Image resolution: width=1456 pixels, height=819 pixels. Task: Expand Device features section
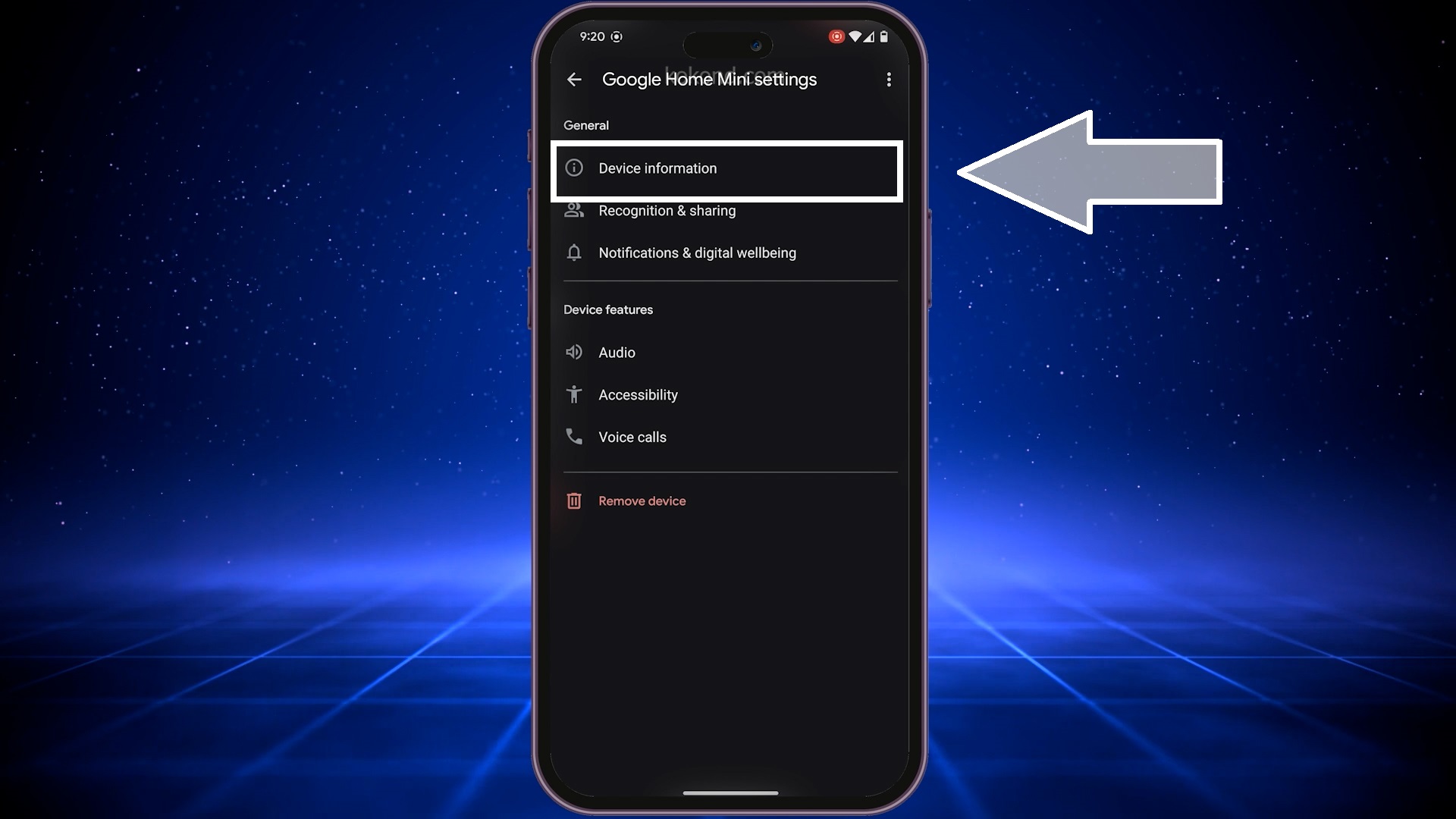(608, 309)
